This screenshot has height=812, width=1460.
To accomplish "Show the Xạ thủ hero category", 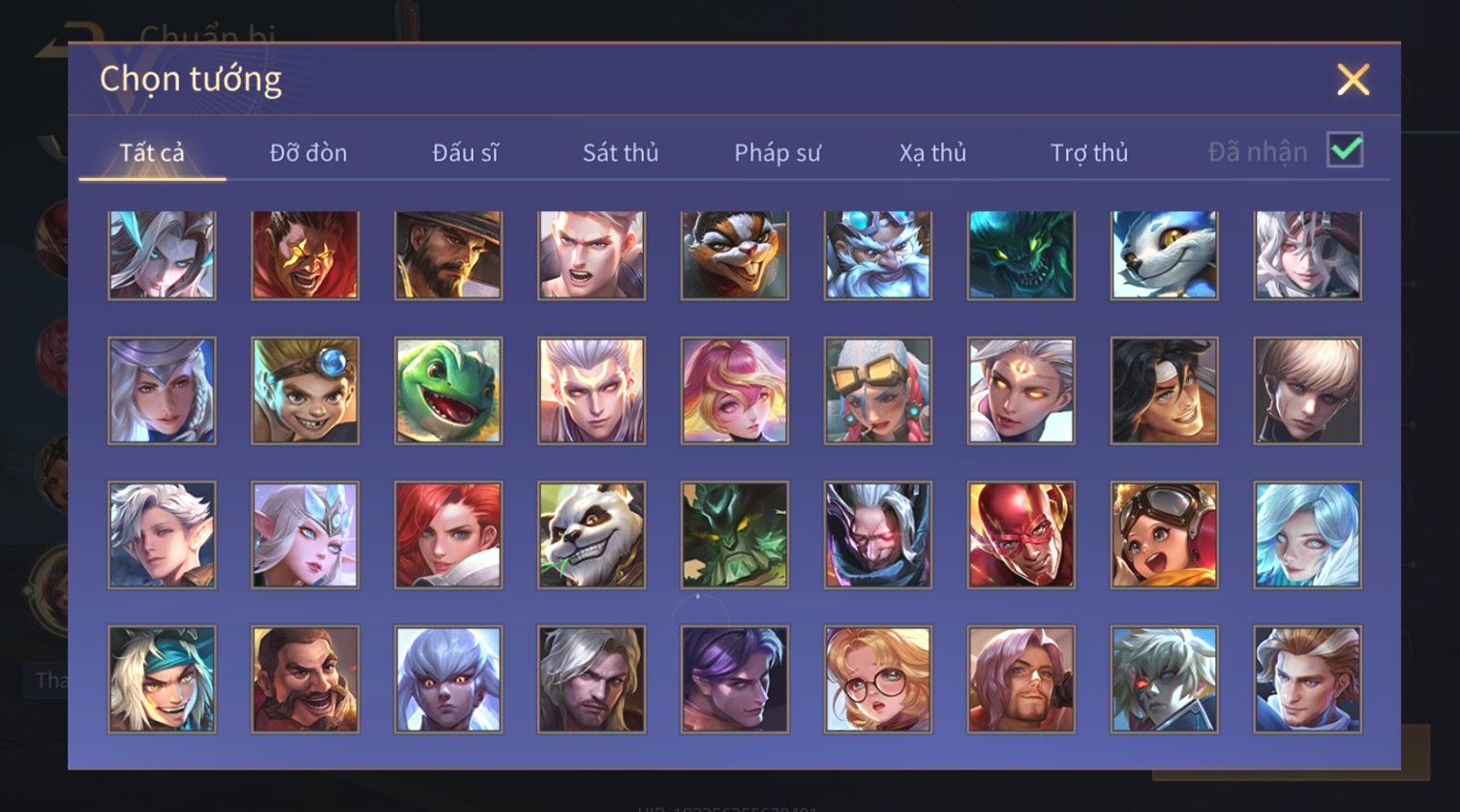I will pos(932,153).
